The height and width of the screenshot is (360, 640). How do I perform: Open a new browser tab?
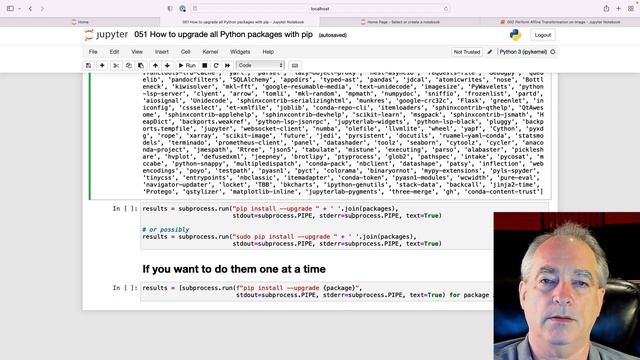pyautogui.click(x=618, y=9)
